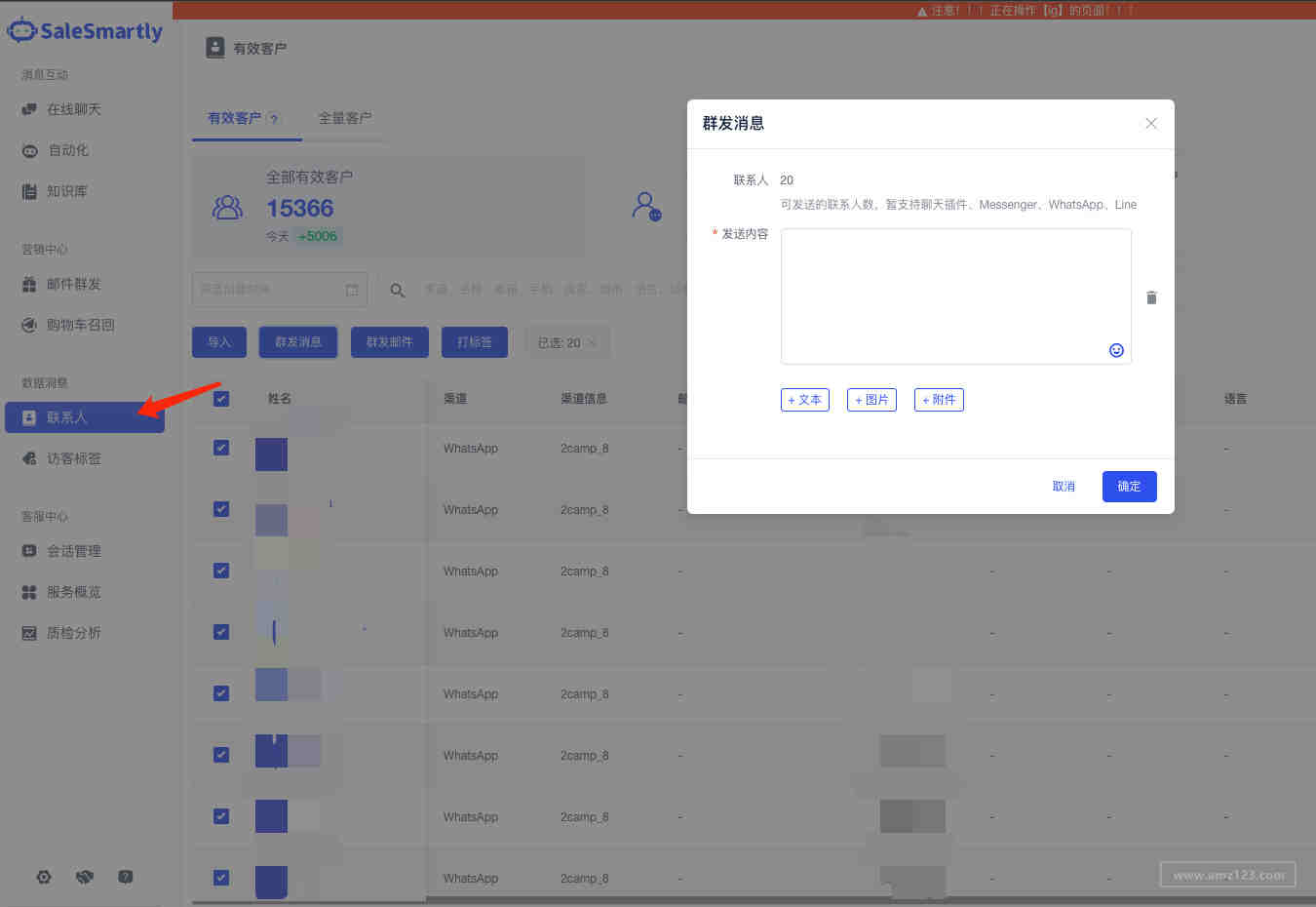Click the 姓名 column header
1316x907 pixels.
click(280, 399)
